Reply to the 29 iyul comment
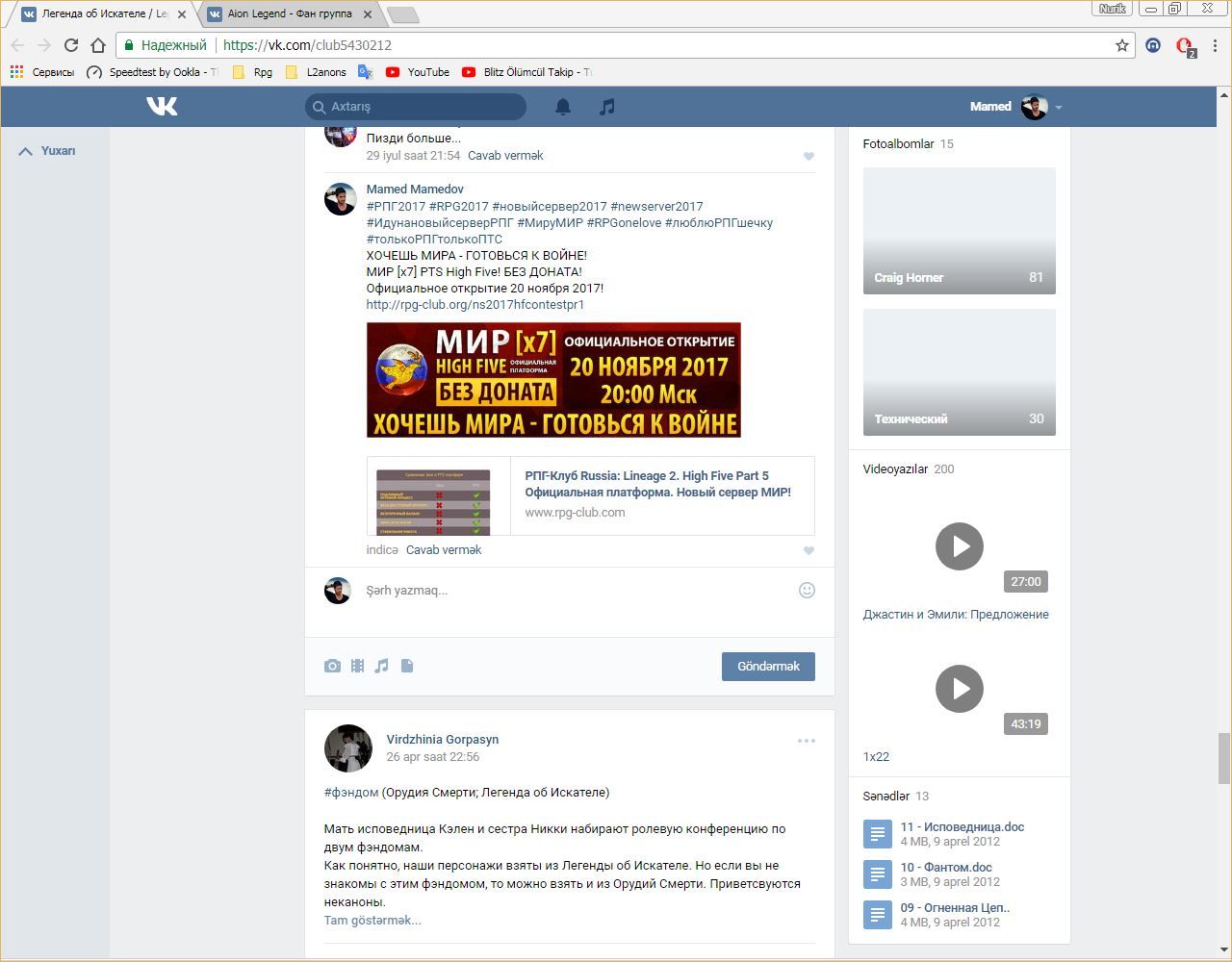 pos(505,156)
